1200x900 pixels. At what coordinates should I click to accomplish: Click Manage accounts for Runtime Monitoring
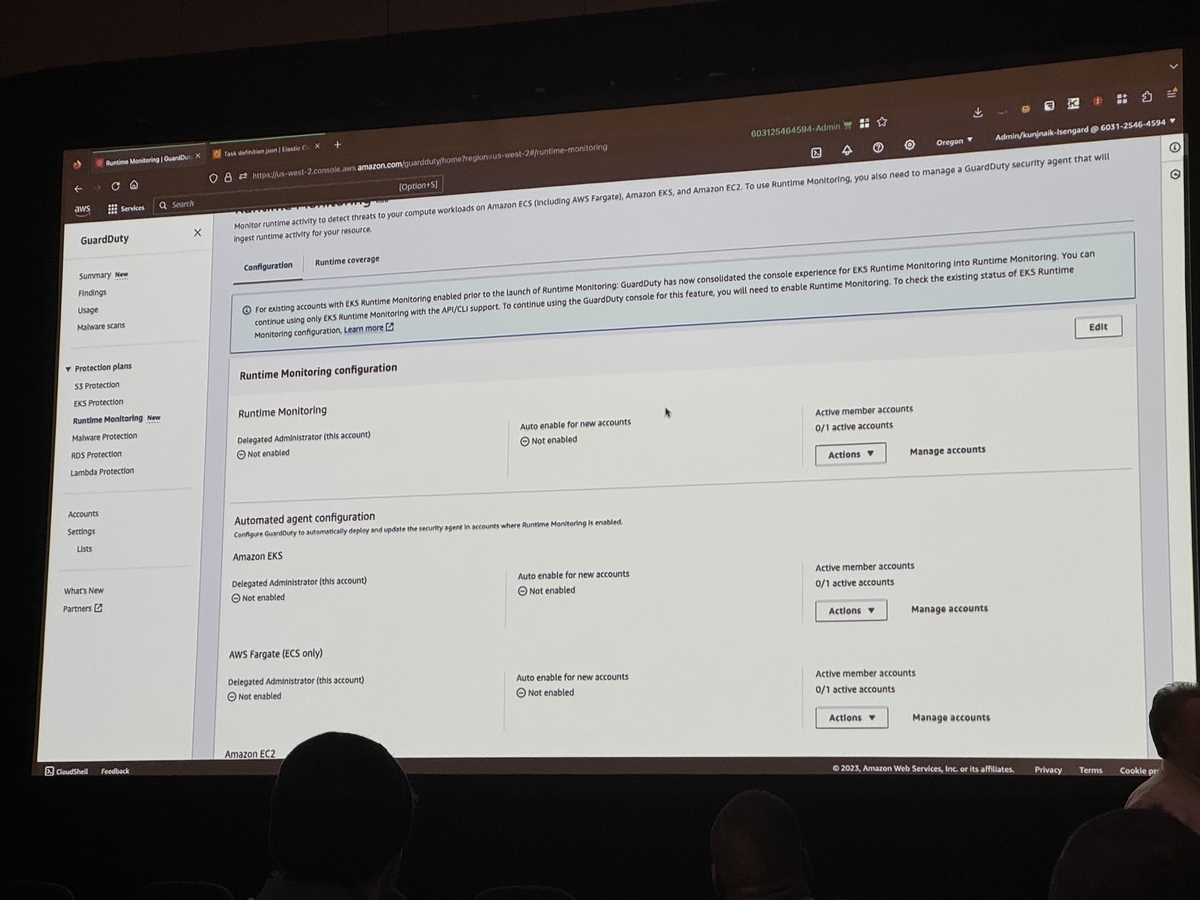coord(947,451)
